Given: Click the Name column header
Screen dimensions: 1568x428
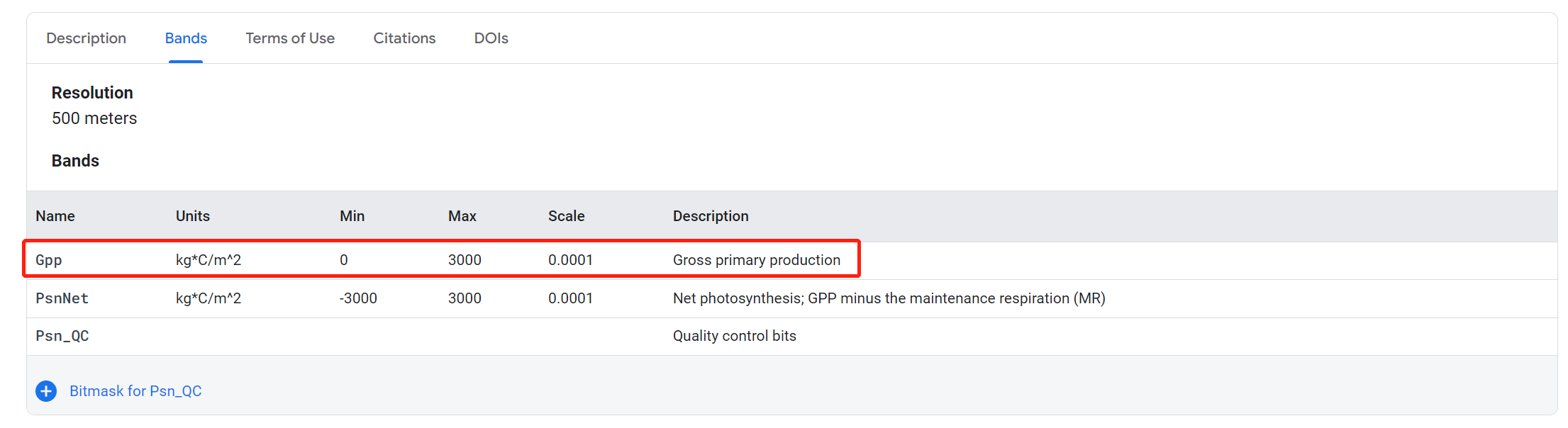Looking at the screenshot, I should click(55, 216).
